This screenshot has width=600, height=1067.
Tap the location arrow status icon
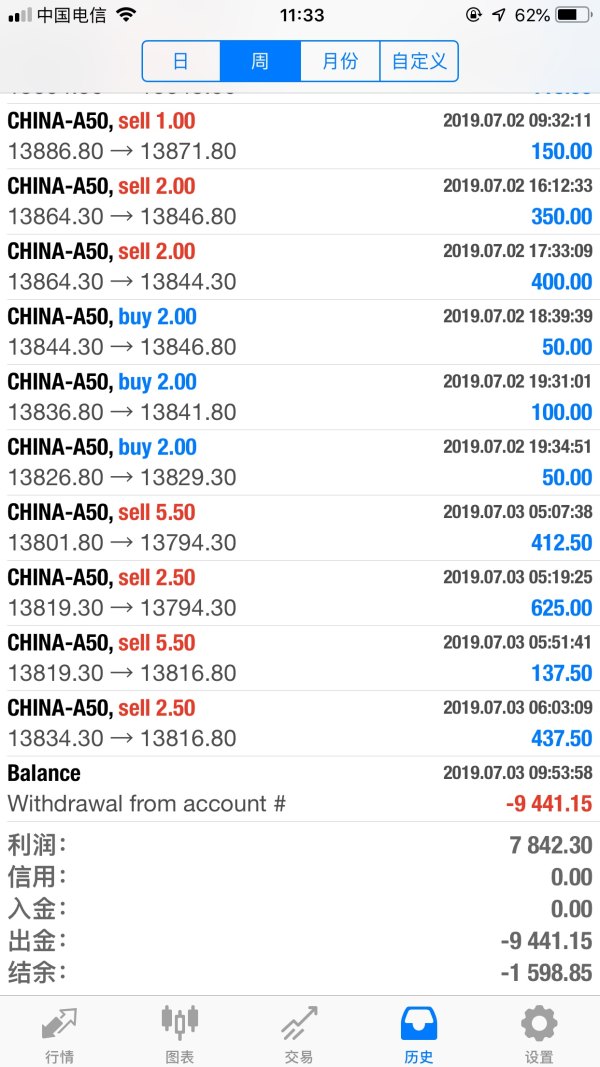click(499, 15)
